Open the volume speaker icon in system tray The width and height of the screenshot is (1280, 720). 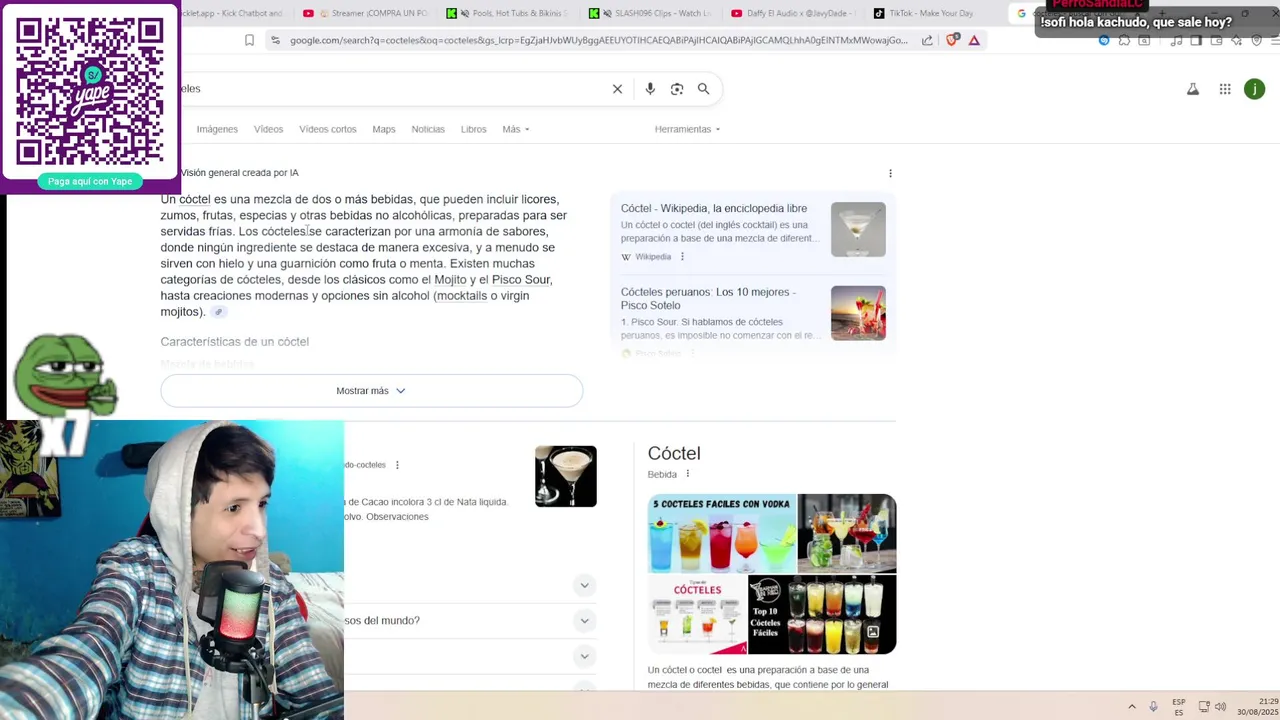(x=1220, y=706)
